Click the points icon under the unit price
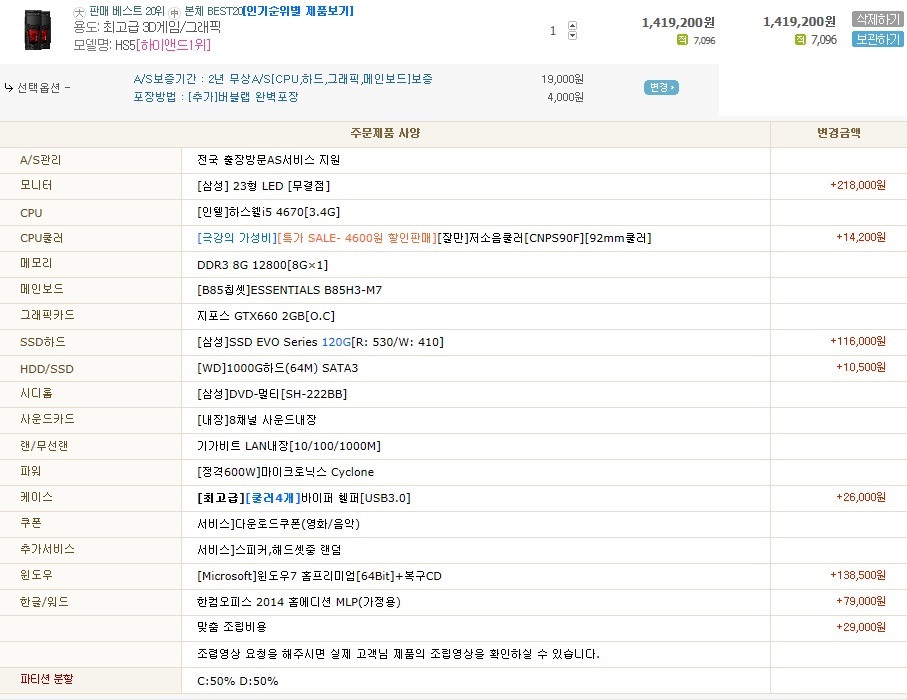 click(683, 39)
